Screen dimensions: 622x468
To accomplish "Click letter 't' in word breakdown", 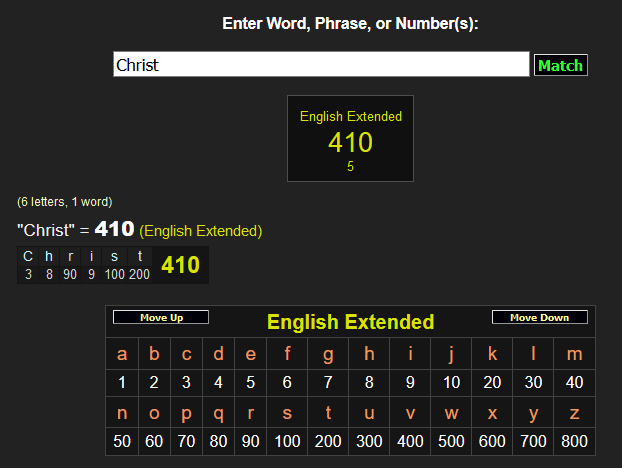I will click(139, 256).
